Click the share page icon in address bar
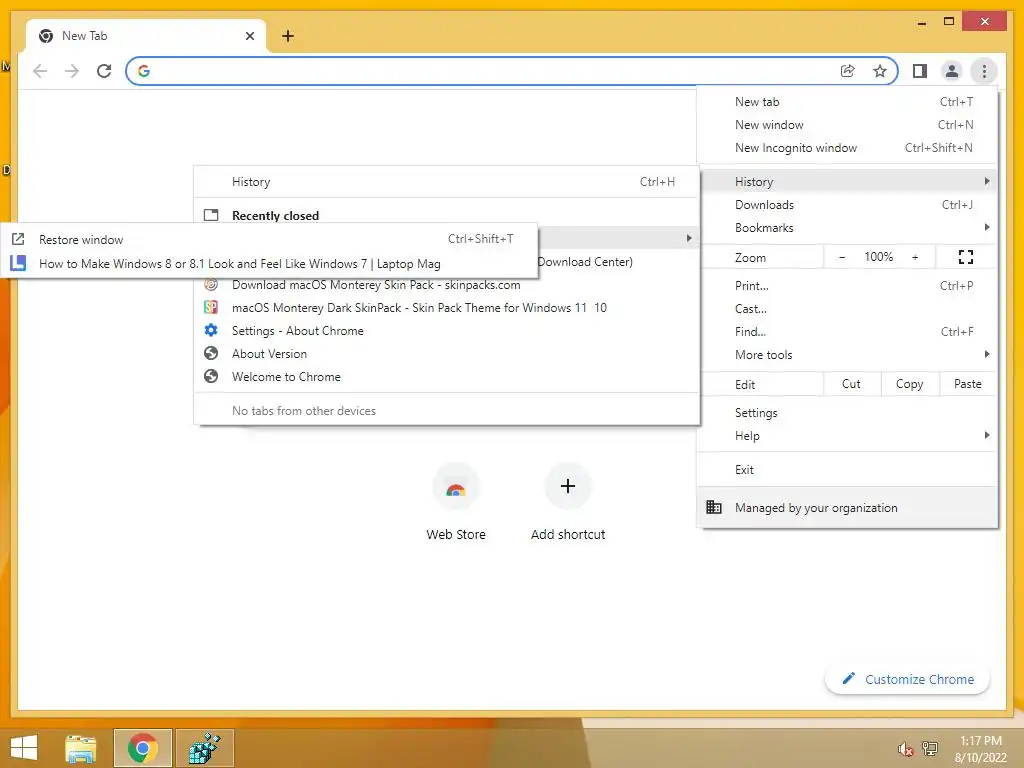This screenshot has width=1024, height=768. (847, 71)
